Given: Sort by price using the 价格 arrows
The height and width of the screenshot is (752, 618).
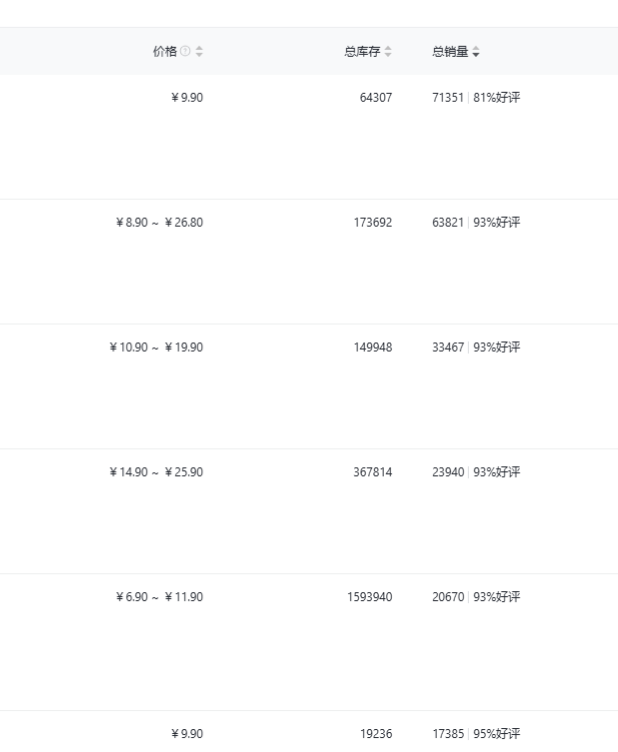Looking at the screenshot, I should [x=199, y=51].
